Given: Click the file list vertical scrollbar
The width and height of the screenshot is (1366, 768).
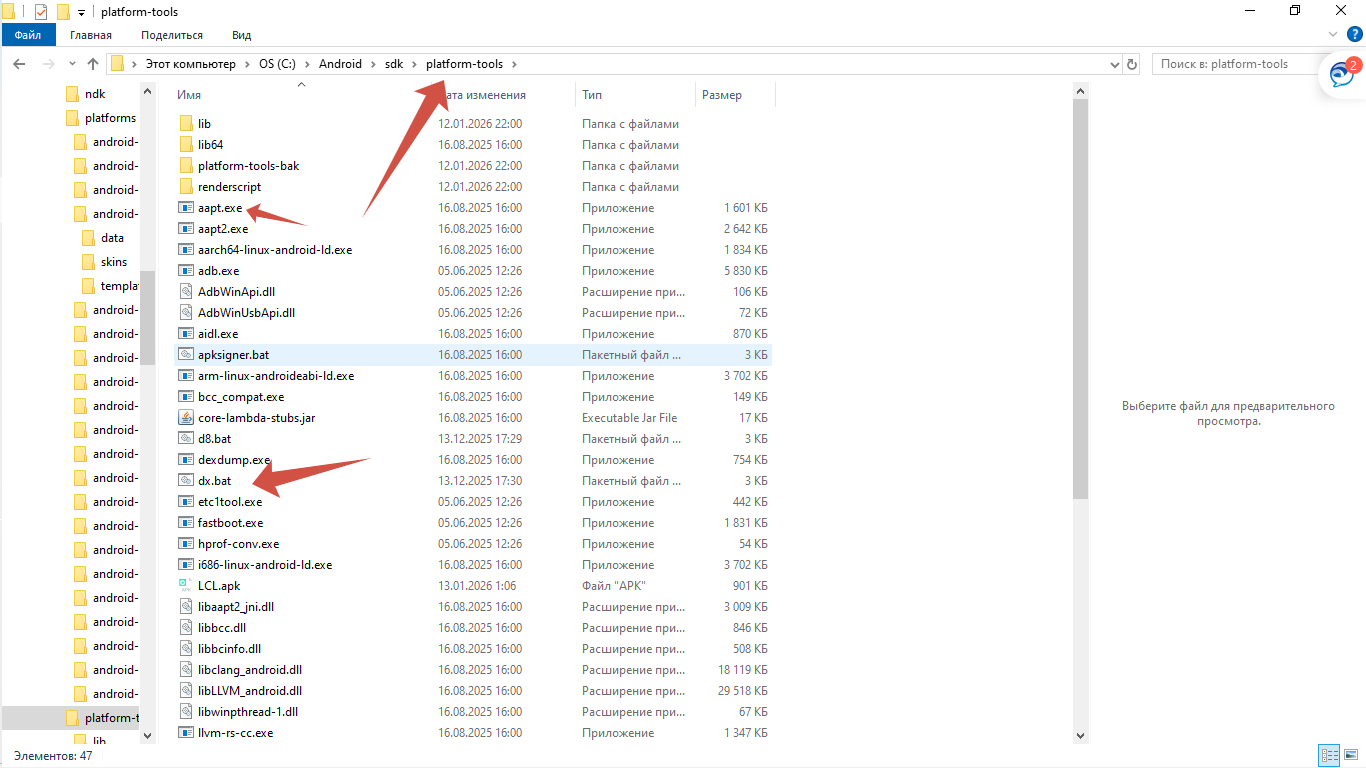Looking at the screenshot, I should tap(1080, 300).
